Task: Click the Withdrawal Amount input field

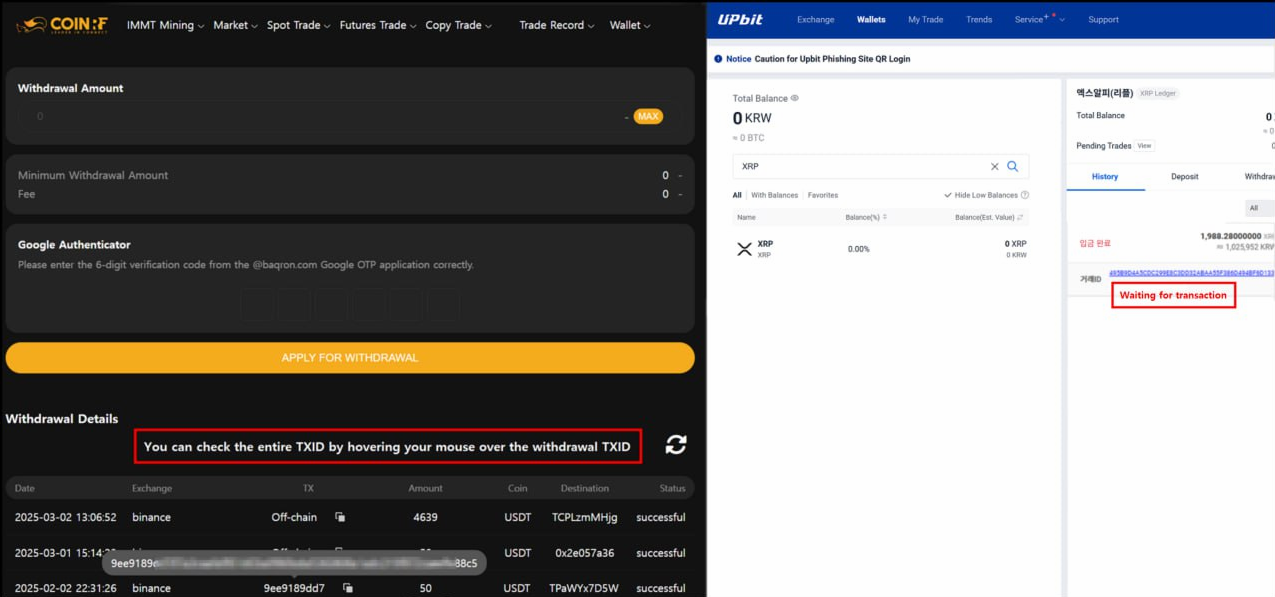Action: (320, 117)
